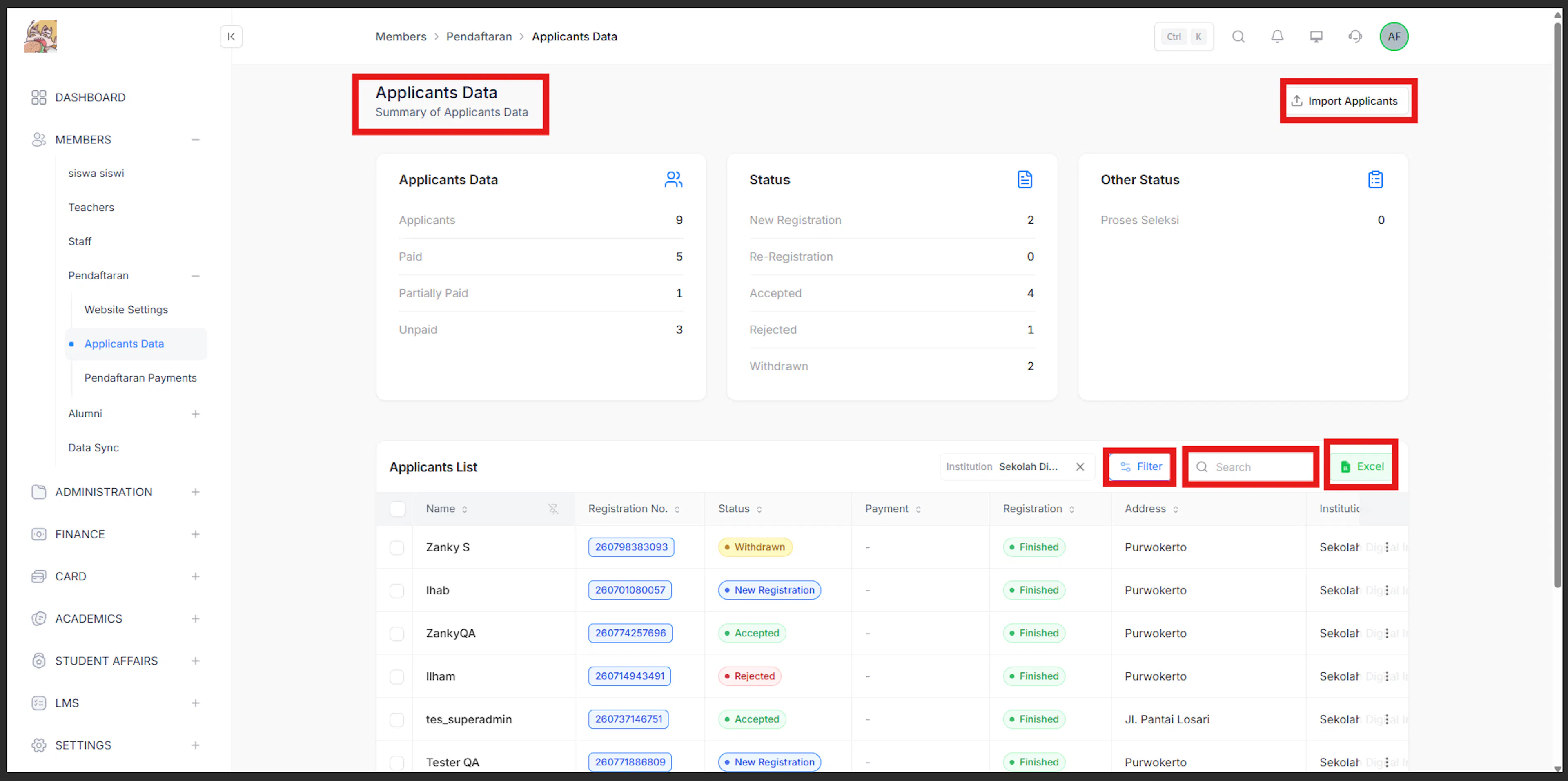Open row actions menu for Ihab

click(1387, 590)
